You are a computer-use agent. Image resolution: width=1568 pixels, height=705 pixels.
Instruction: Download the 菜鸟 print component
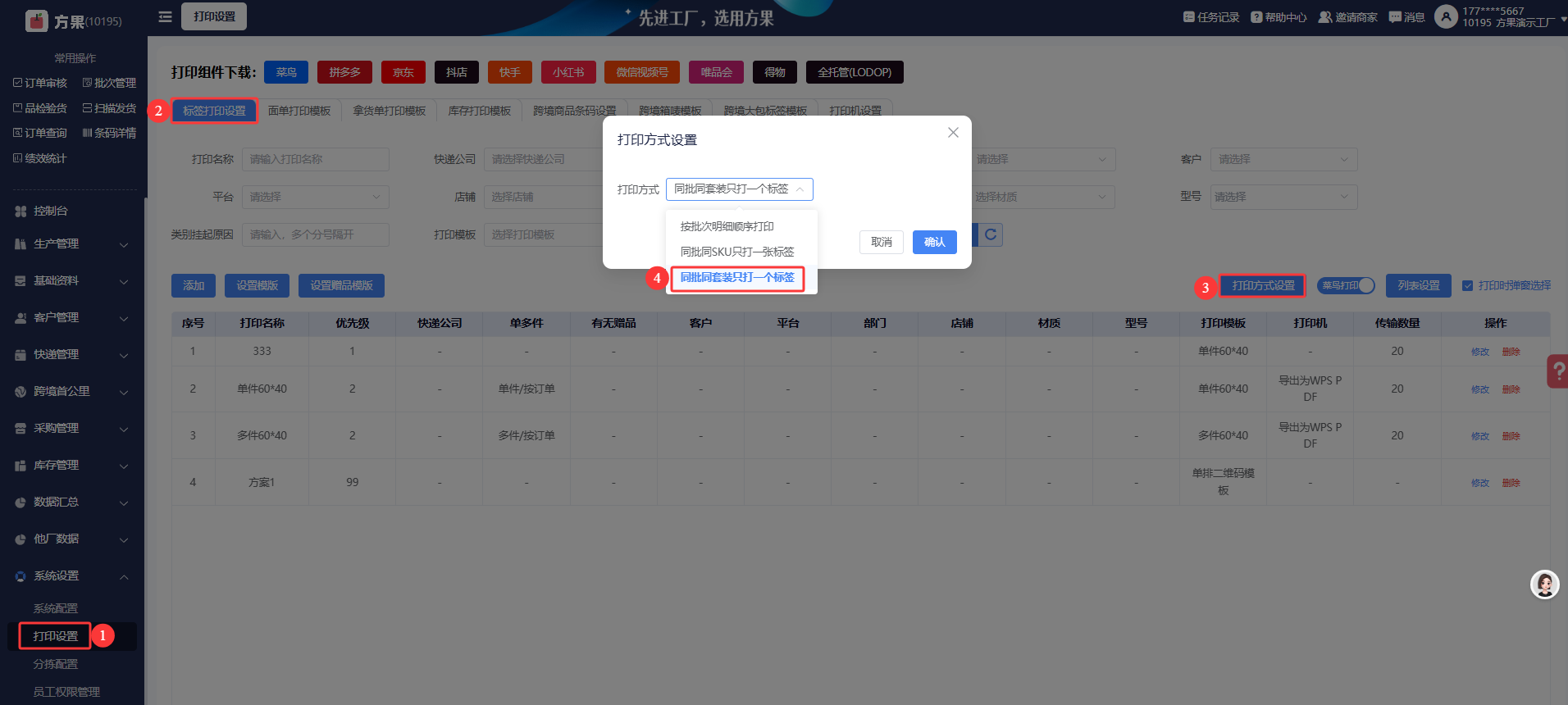(x=286, y=72)
